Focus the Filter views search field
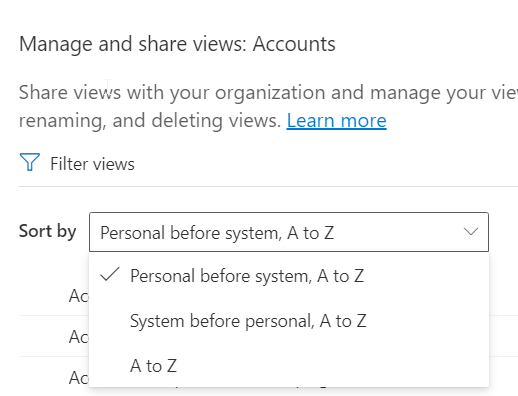Screen dimensions: 518x396 [268, 163]
